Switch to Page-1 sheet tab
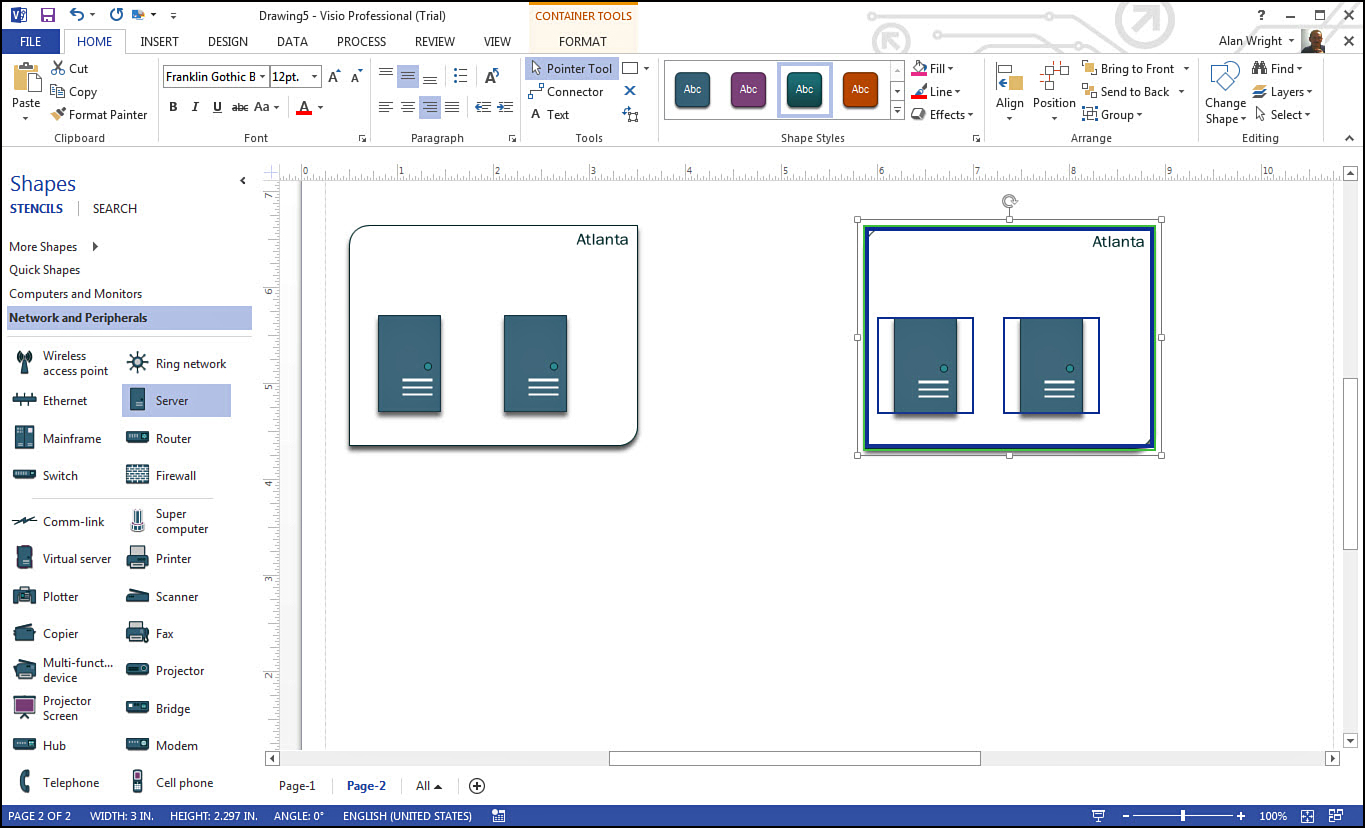This screenshot has width=1365, height=828. (x=297, y=786)
